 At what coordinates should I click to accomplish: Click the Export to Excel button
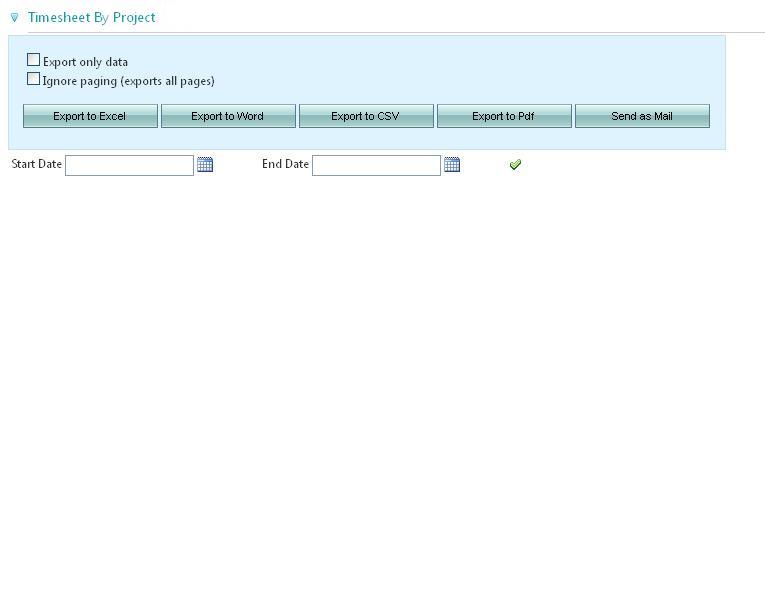pyautogui.click(x=90, y=116)
